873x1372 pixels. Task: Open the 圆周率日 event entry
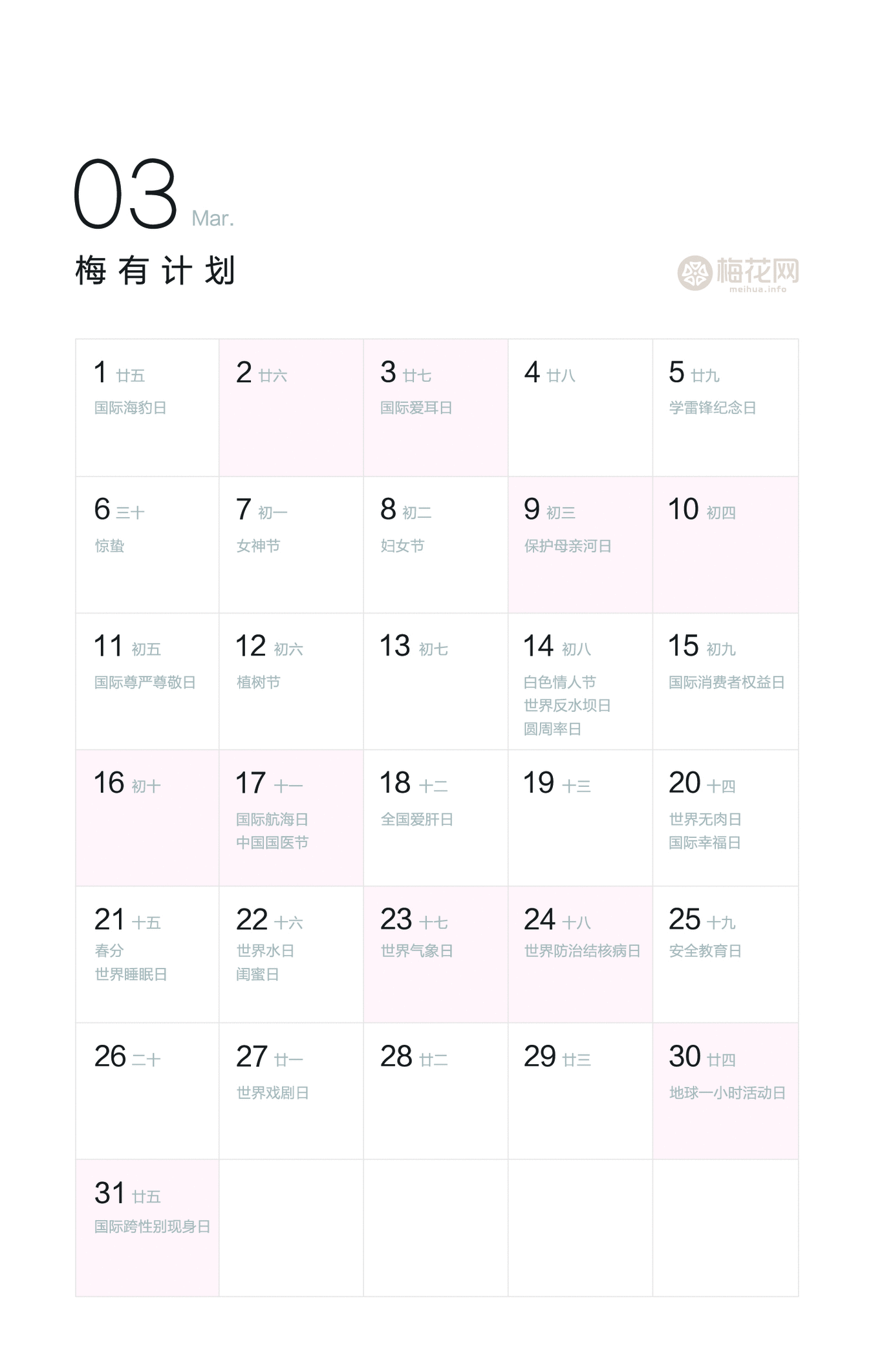552,729
